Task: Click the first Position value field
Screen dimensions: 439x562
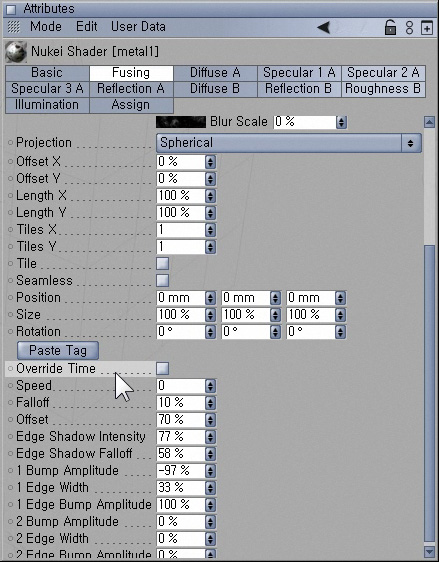Action: 181,298
